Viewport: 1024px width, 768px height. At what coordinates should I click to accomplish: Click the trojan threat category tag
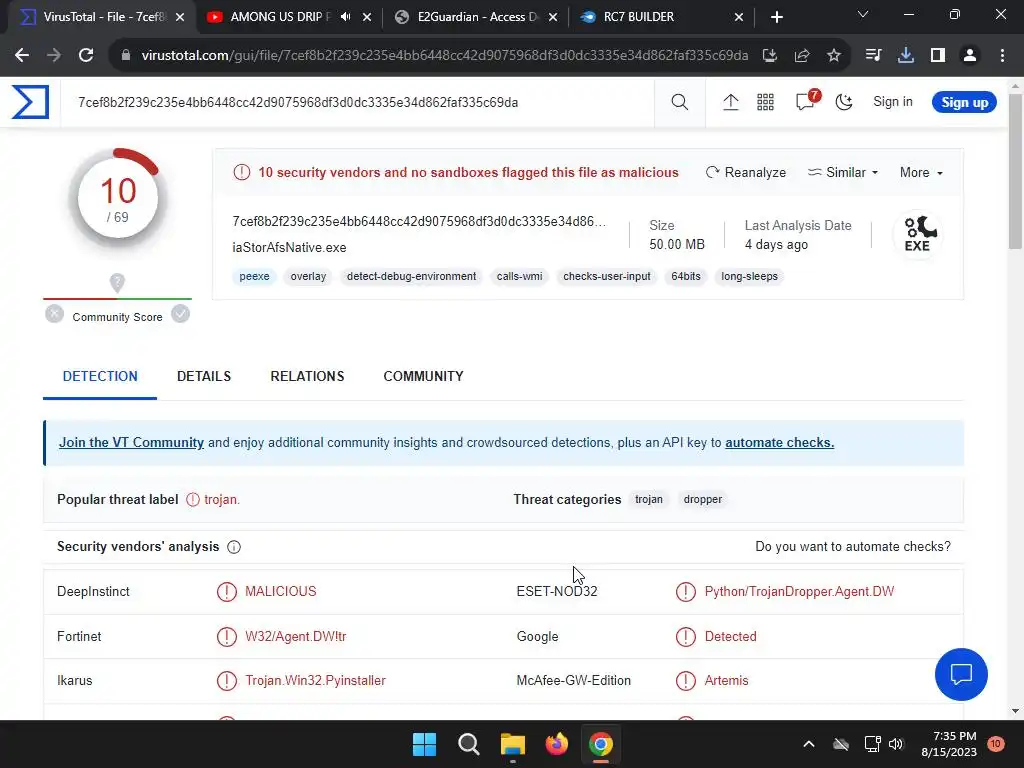[648, 499]
